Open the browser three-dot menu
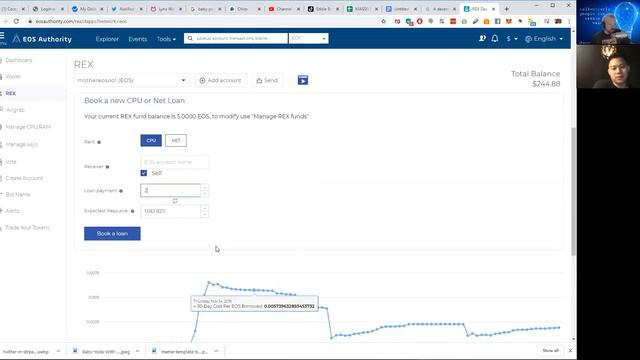This screenshot has height=360, width=640. (569, 21)
